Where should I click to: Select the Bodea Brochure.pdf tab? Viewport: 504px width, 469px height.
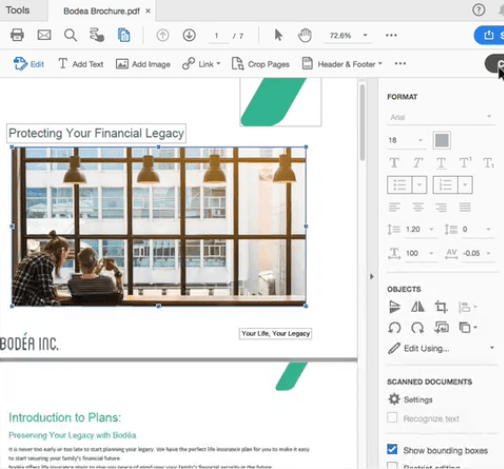101,11
